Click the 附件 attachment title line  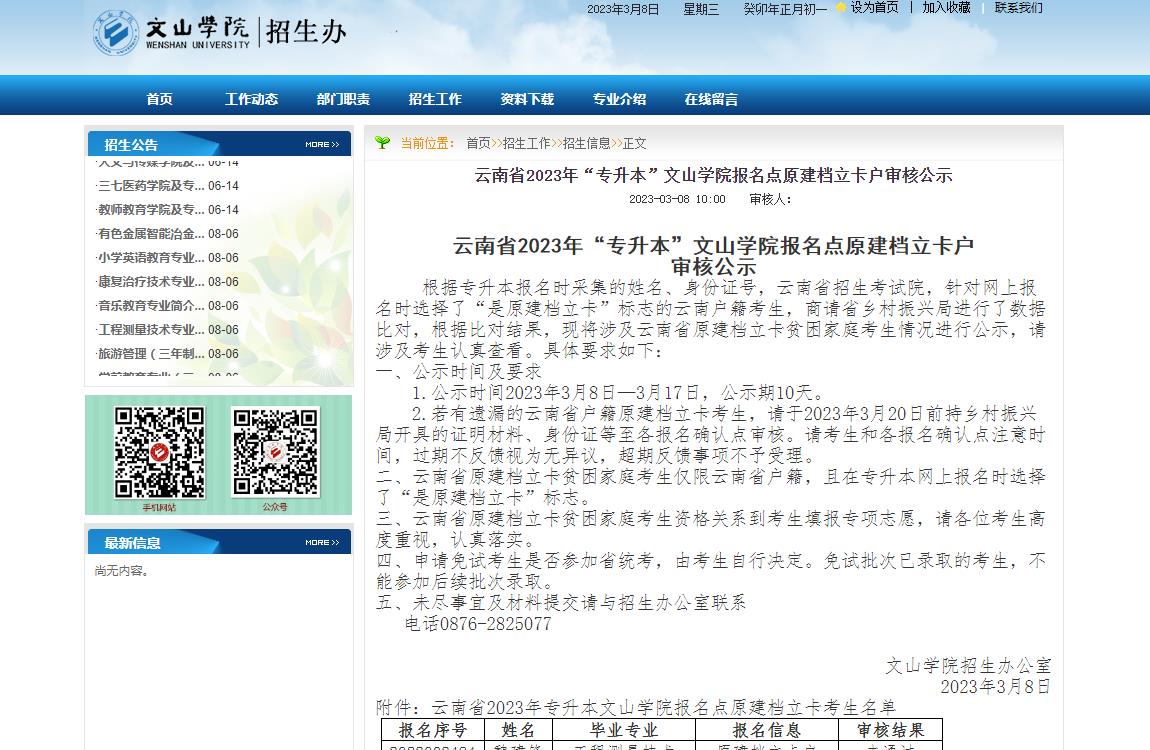[x=636, y=707]
